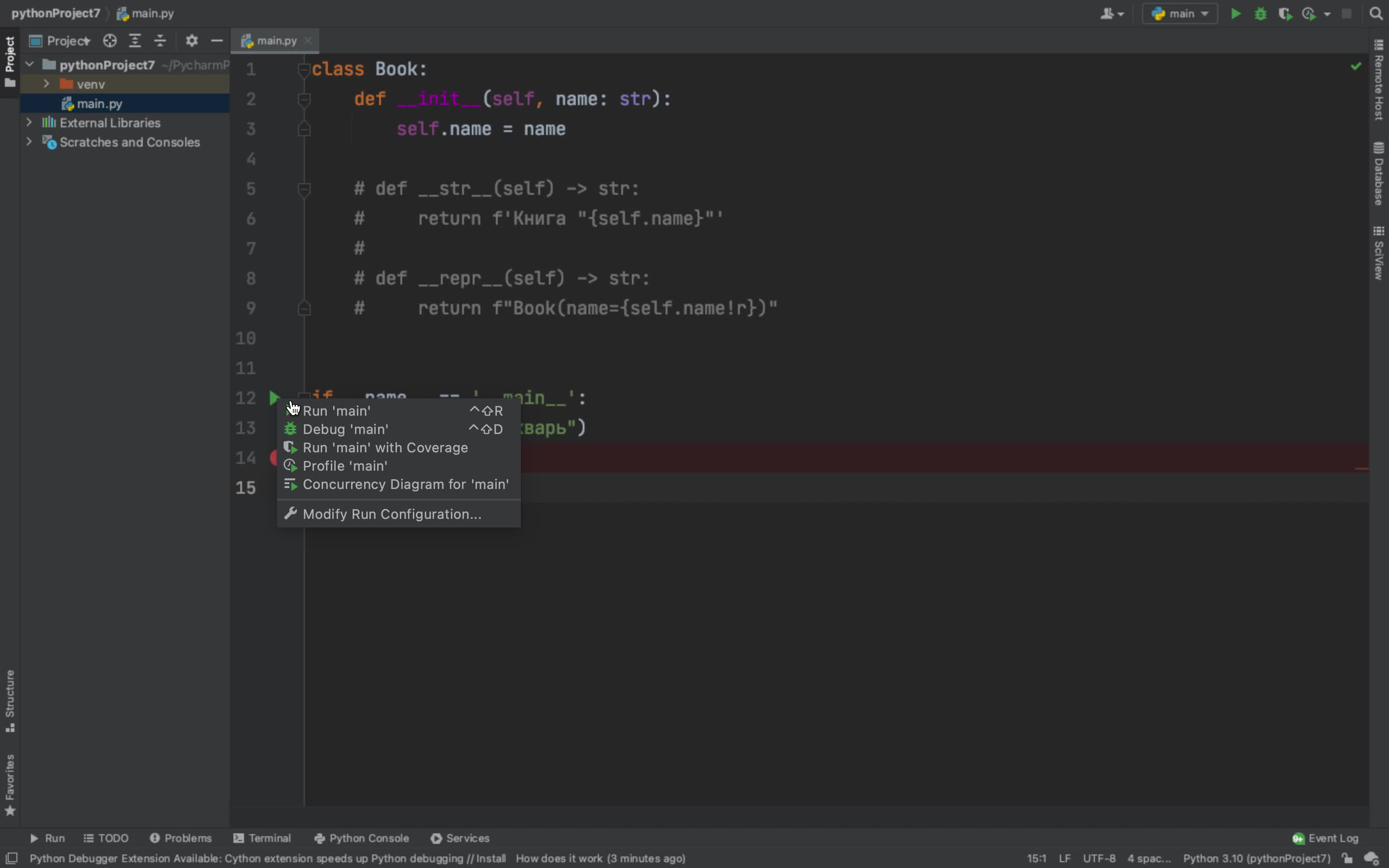Viewport: 1389px width, 868px height.
Task: Select Profile 'main' menu entry
Action: 399,466
